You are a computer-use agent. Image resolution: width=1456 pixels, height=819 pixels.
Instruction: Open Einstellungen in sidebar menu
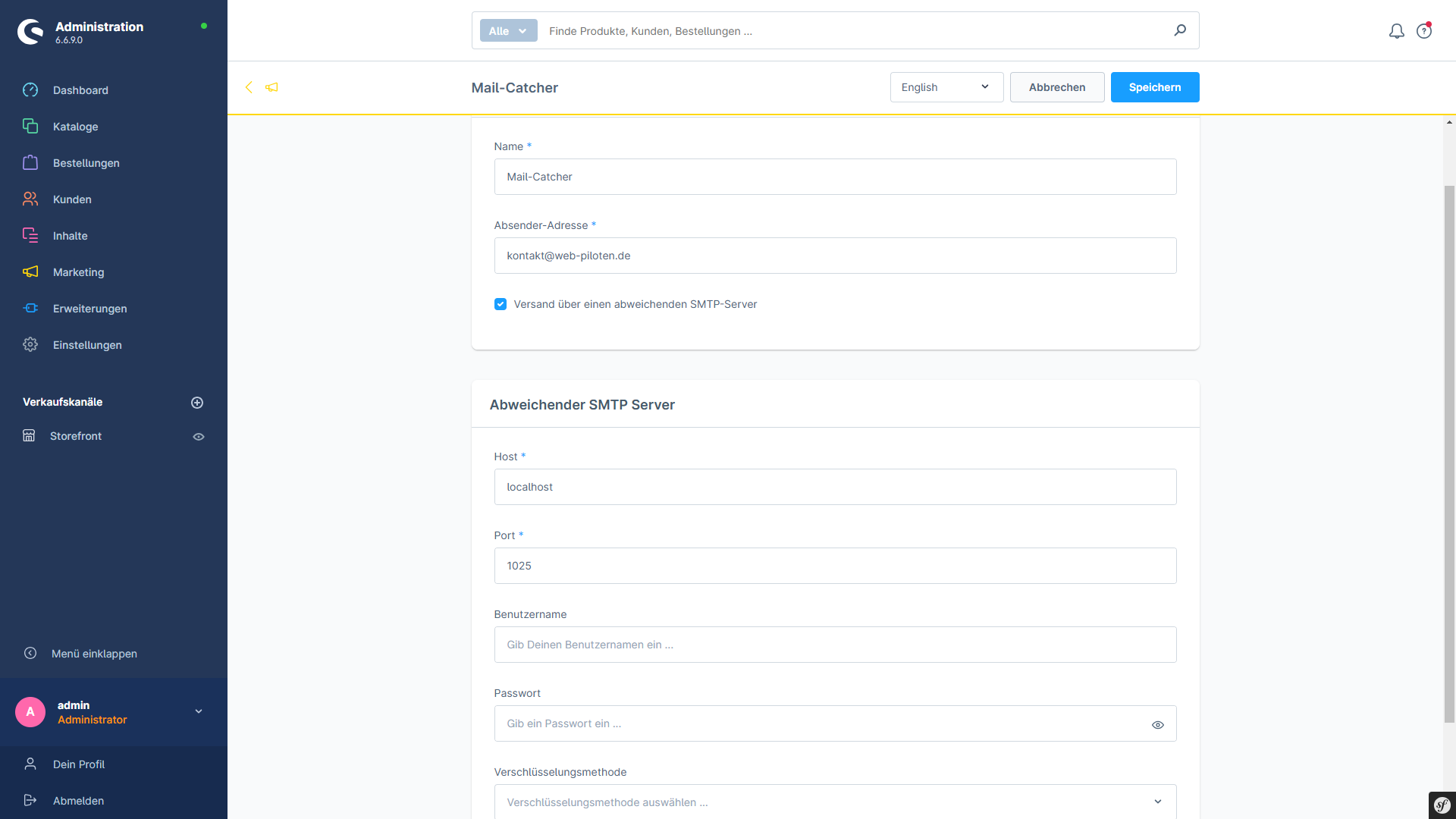pos(87,345)
